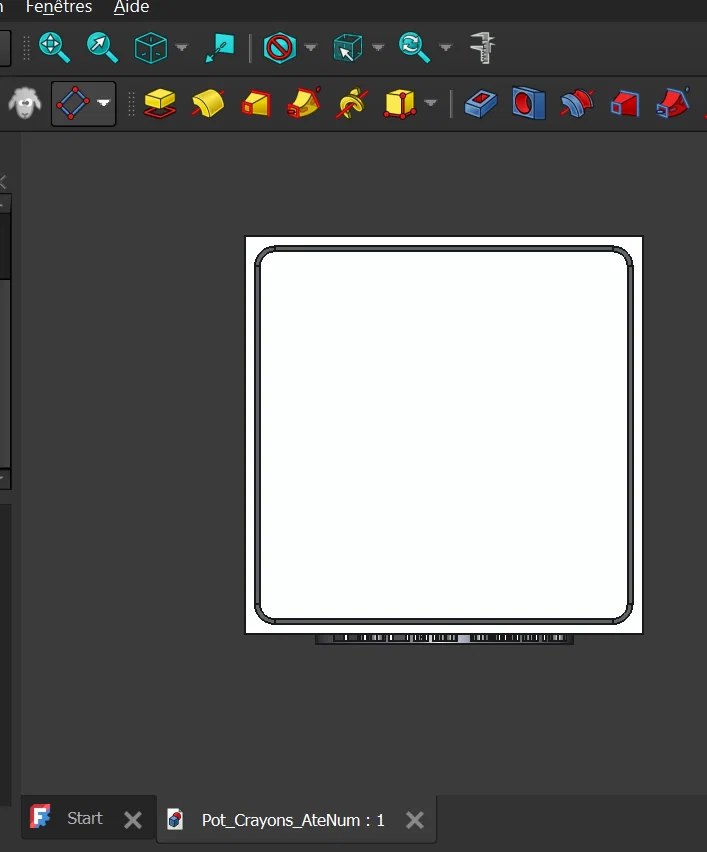Viewport: 707px width, 852px height.
Task: Select the Additive Pipe tool
Action: 304,103
